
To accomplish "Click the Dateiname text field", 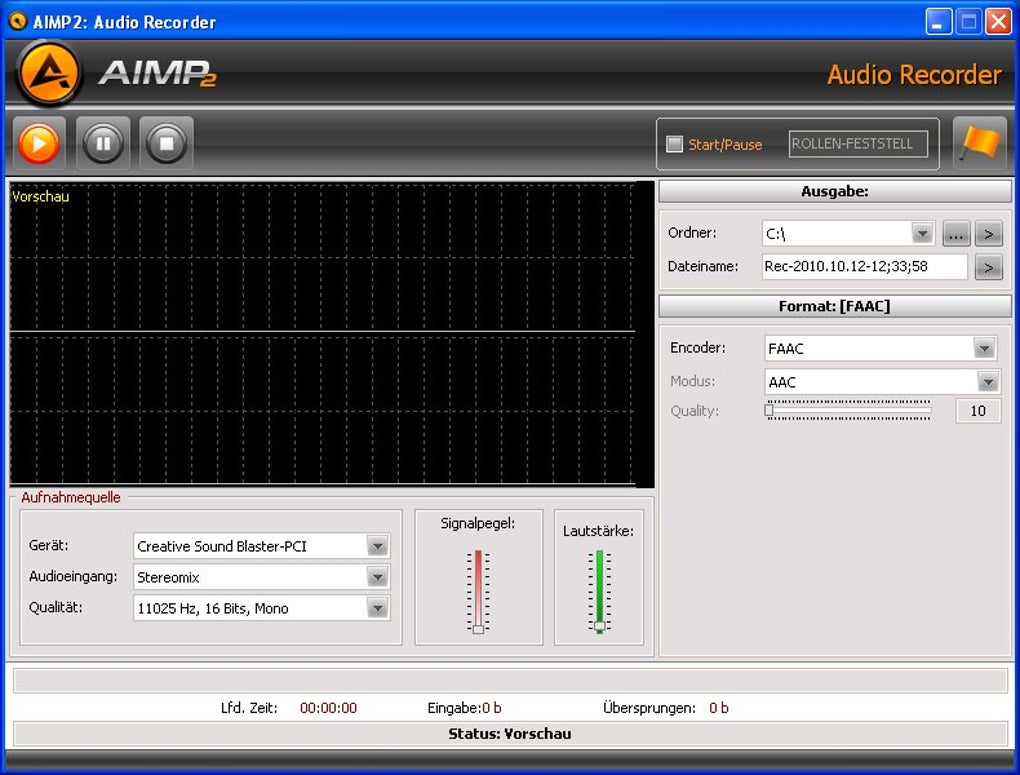I will tap(865, 266).
